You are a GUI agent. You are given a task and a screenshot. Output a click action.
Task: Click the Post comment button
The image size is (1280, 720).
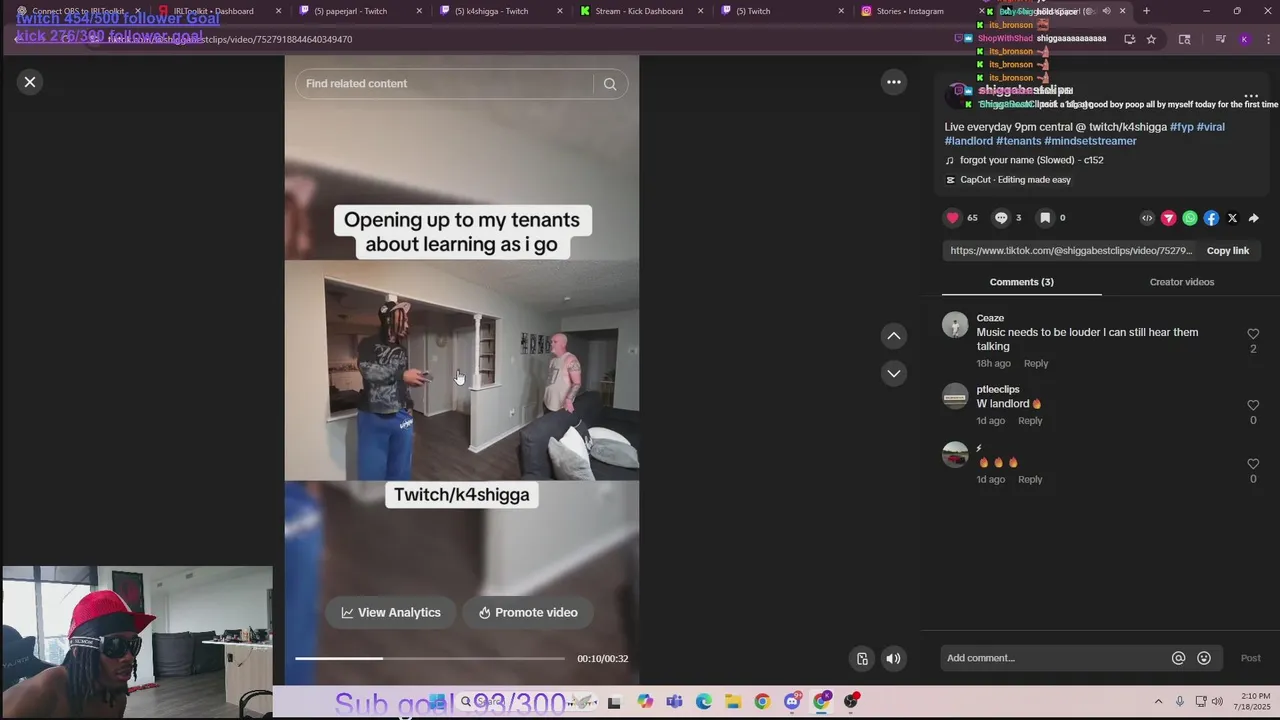pyautogui.click(x=1250, y=658)
